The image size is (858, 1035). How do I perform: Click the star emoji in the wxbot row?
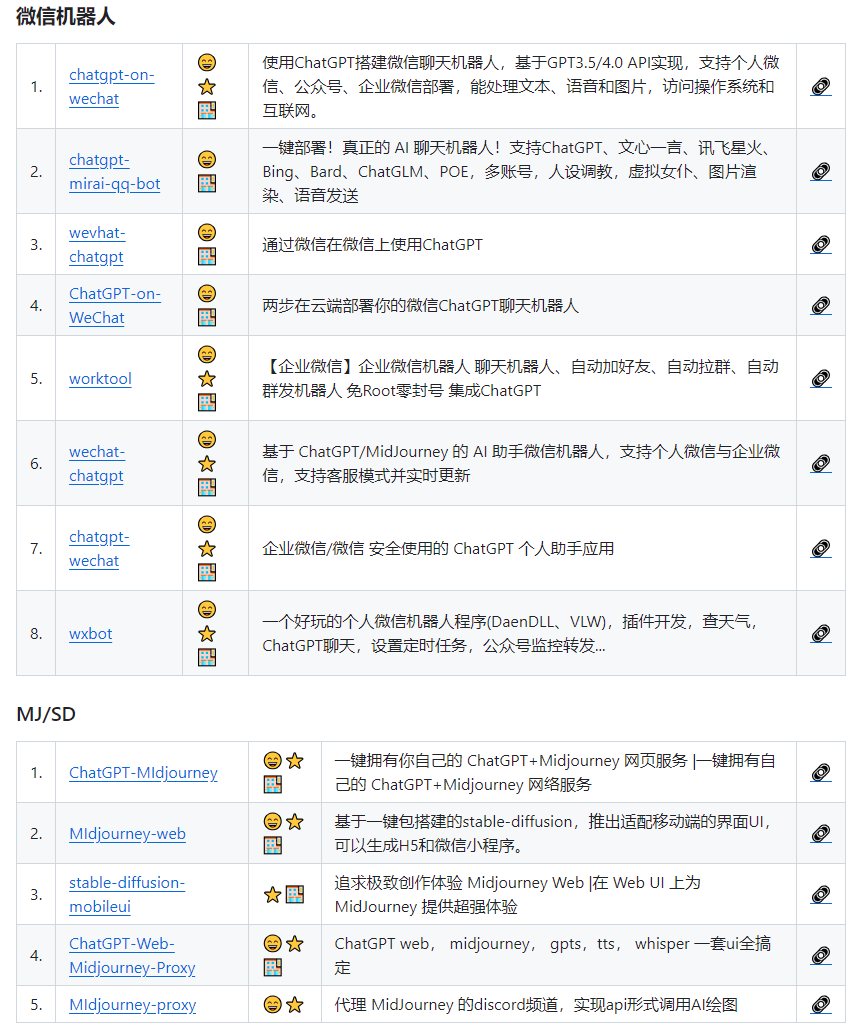coord(207,634)
